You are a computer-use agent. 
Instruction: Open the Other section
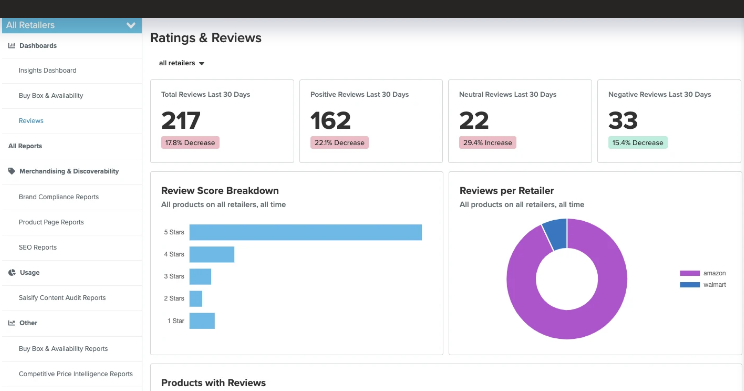(x=28, y=323)
